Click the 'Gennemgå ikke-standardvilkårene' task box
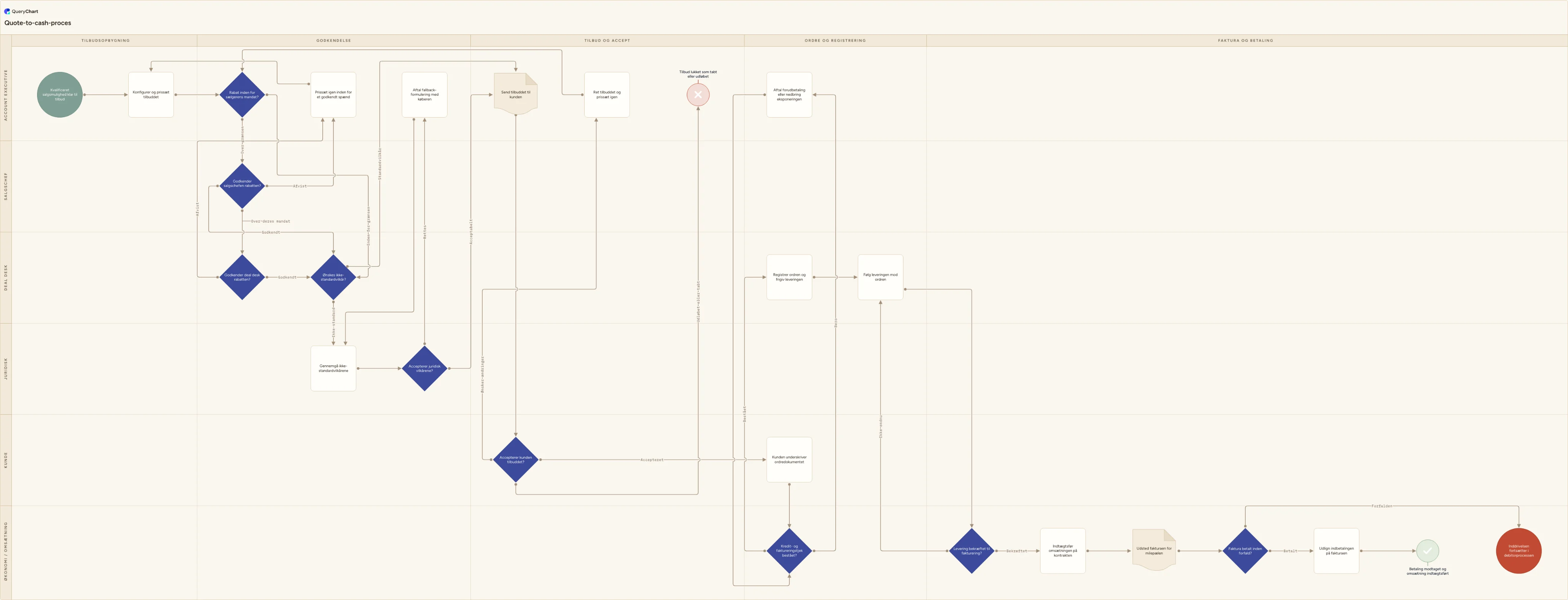 333,368
